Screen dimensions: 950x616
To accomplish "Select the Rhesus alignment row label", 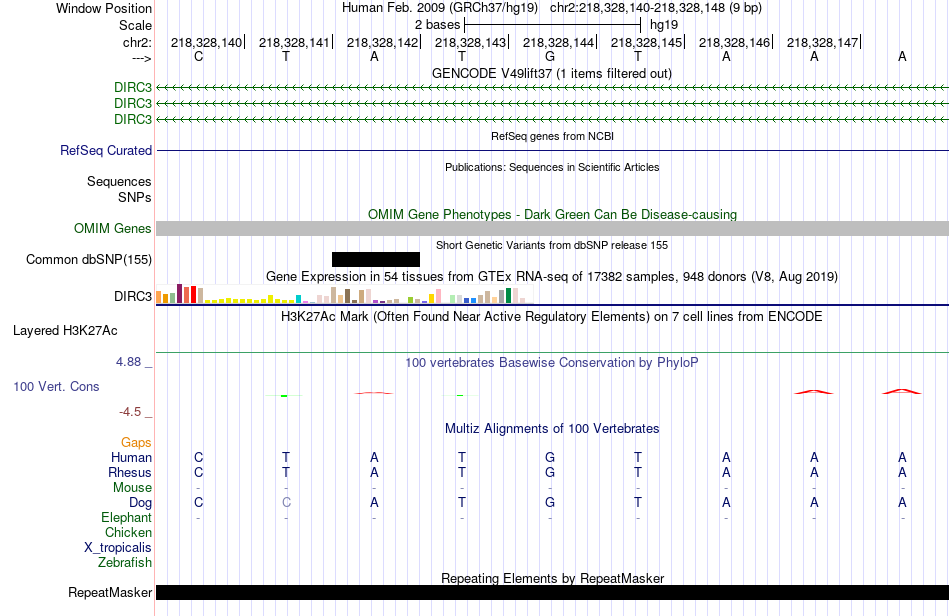I will 130,472.
